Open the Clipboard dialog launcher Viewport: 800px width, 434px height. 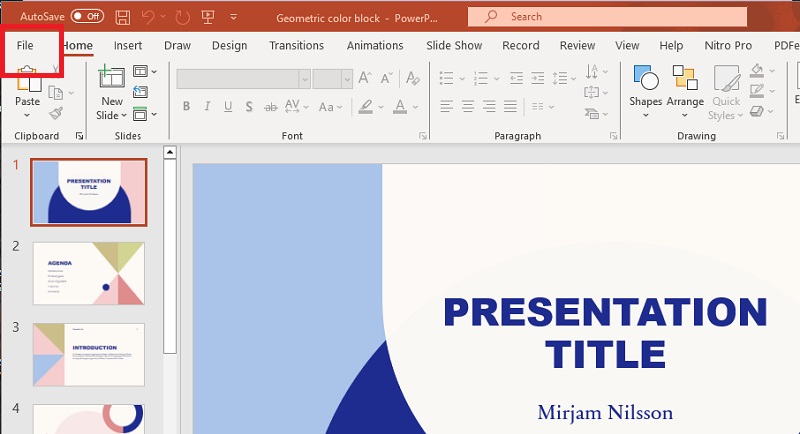79,136
